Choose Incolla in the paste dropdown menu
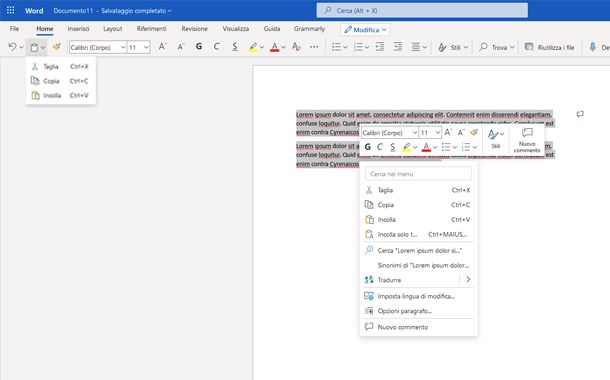 coord(61,95)
